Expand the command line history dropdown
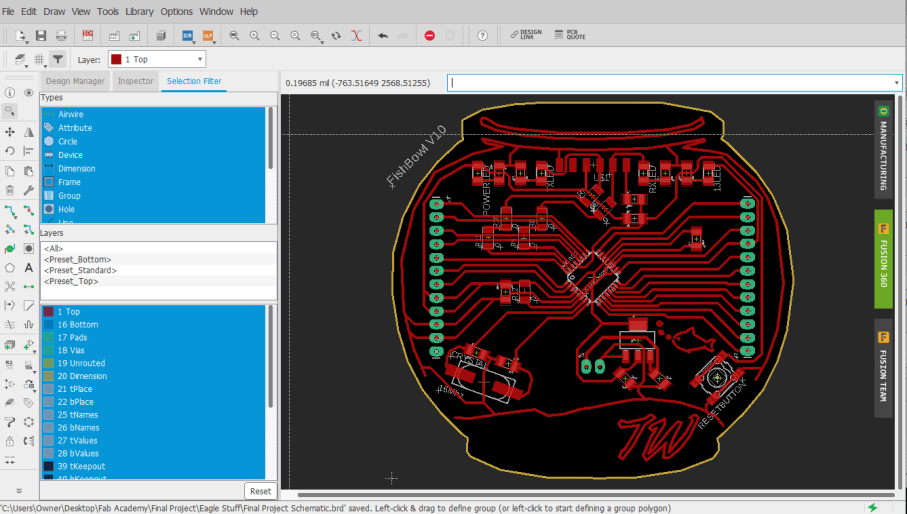This screenshot has width=907, height=514. tap(895, 83)
